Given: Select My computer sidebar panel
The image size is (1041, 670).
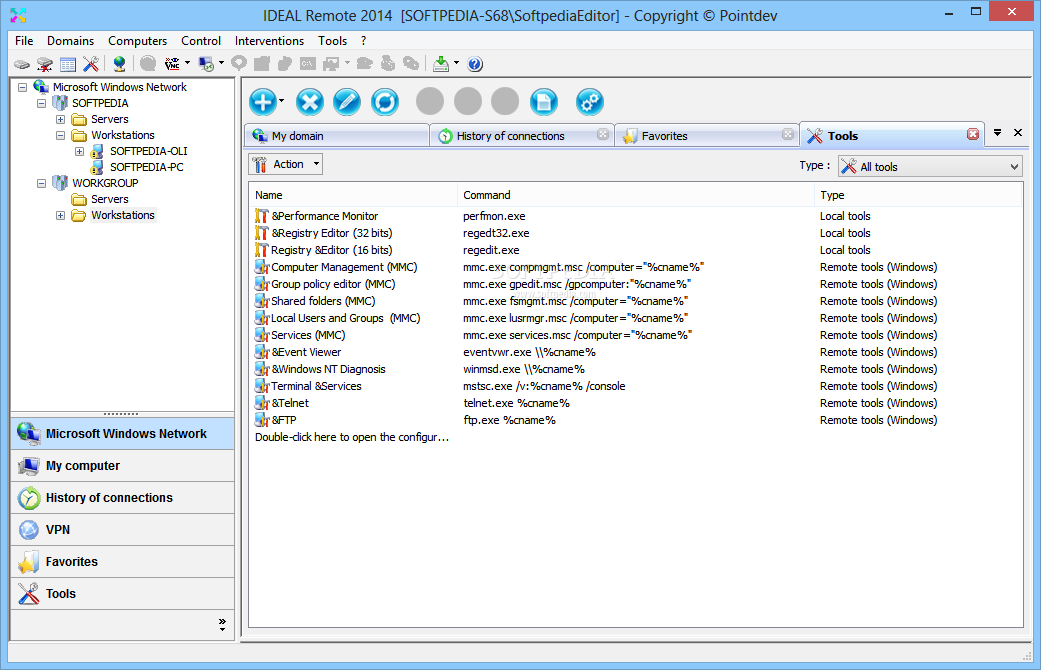Looking at the screenshot, I should point(122,466).
